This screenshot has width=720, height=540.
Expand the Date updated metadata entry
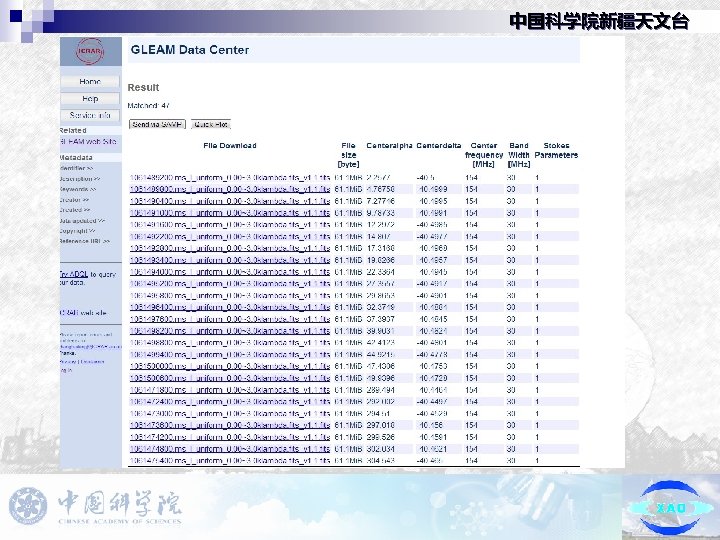(82, 220)
